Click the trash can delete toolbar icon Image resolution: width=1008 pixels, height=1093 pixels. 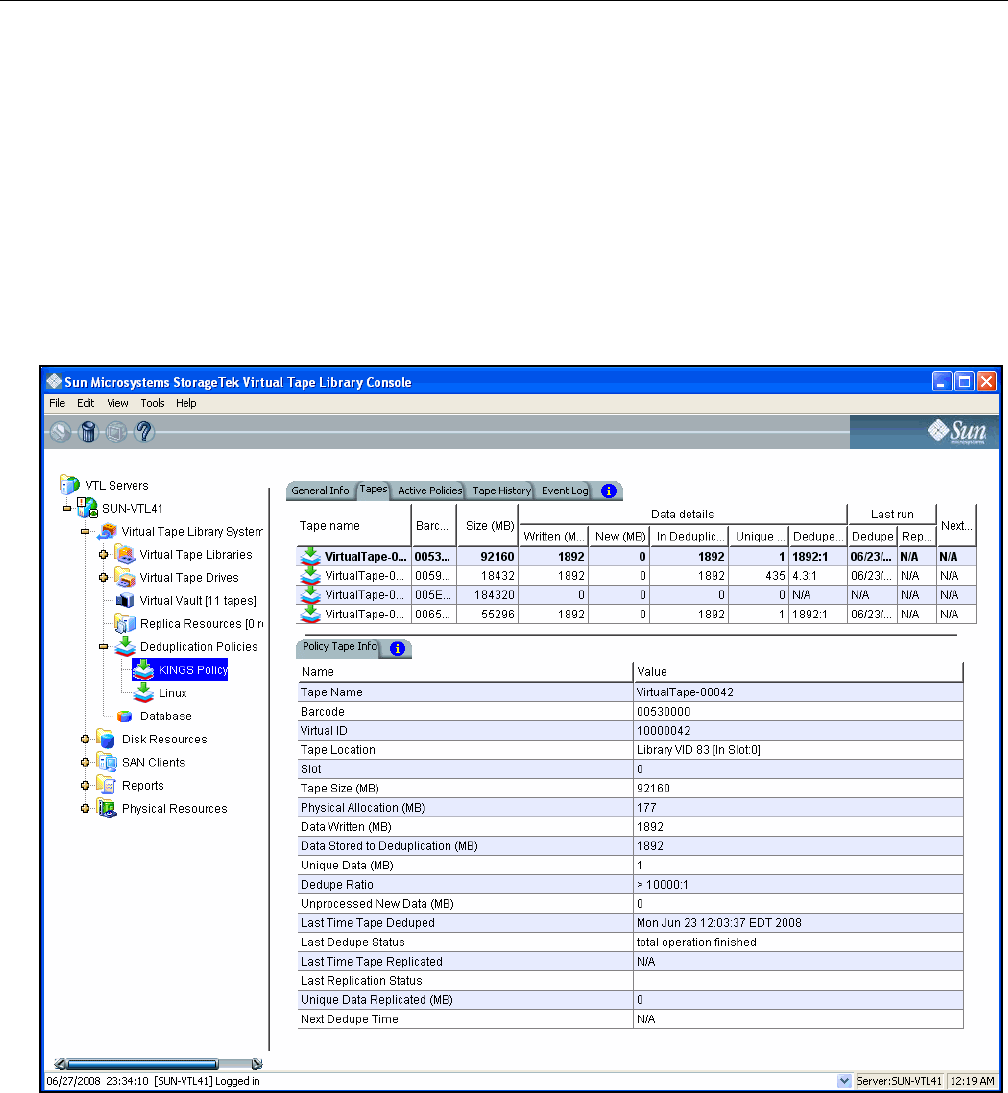[x=89, y=432]
